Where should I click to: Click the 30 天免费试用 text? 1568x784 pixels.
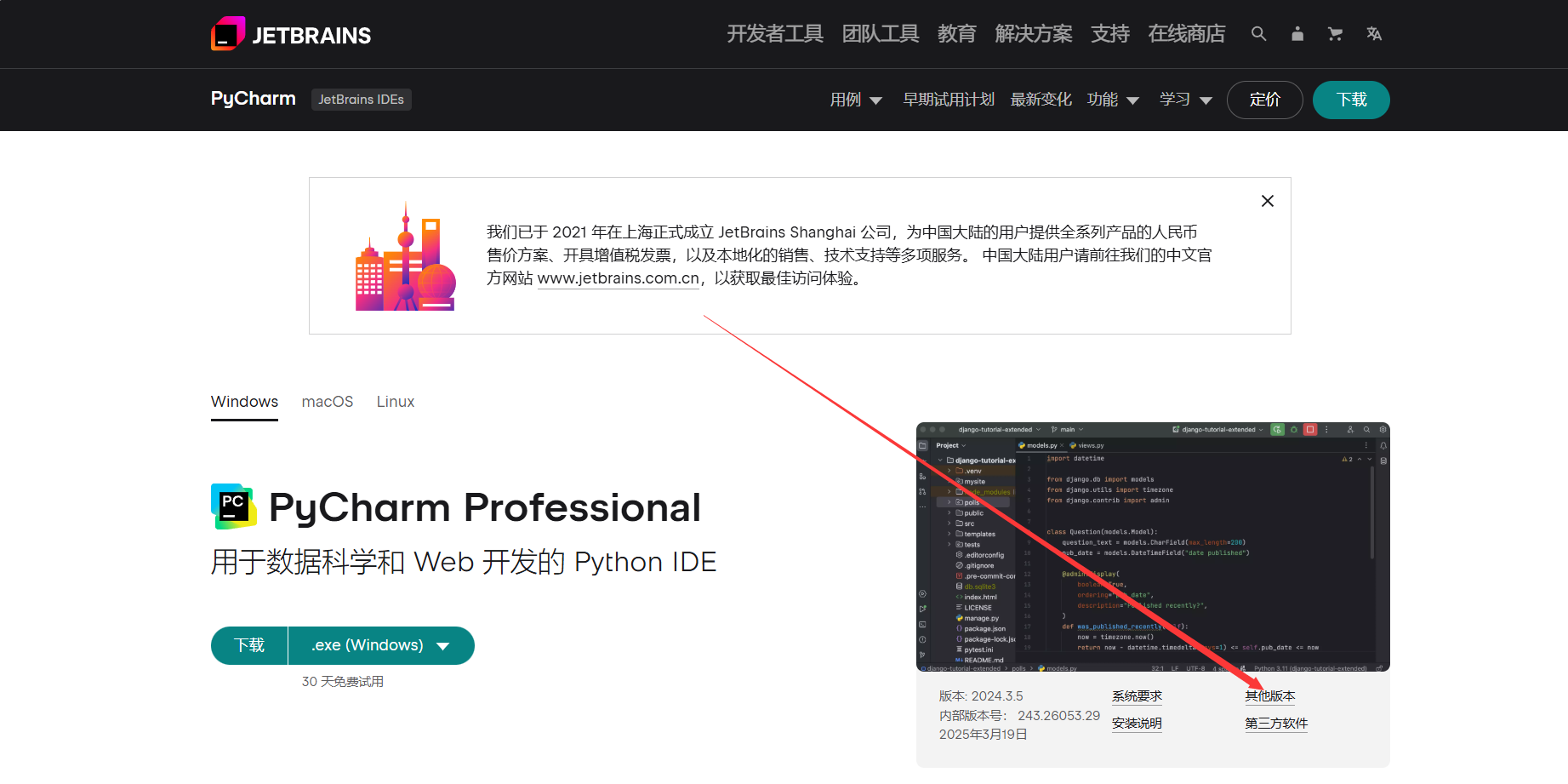pos(343,682)
